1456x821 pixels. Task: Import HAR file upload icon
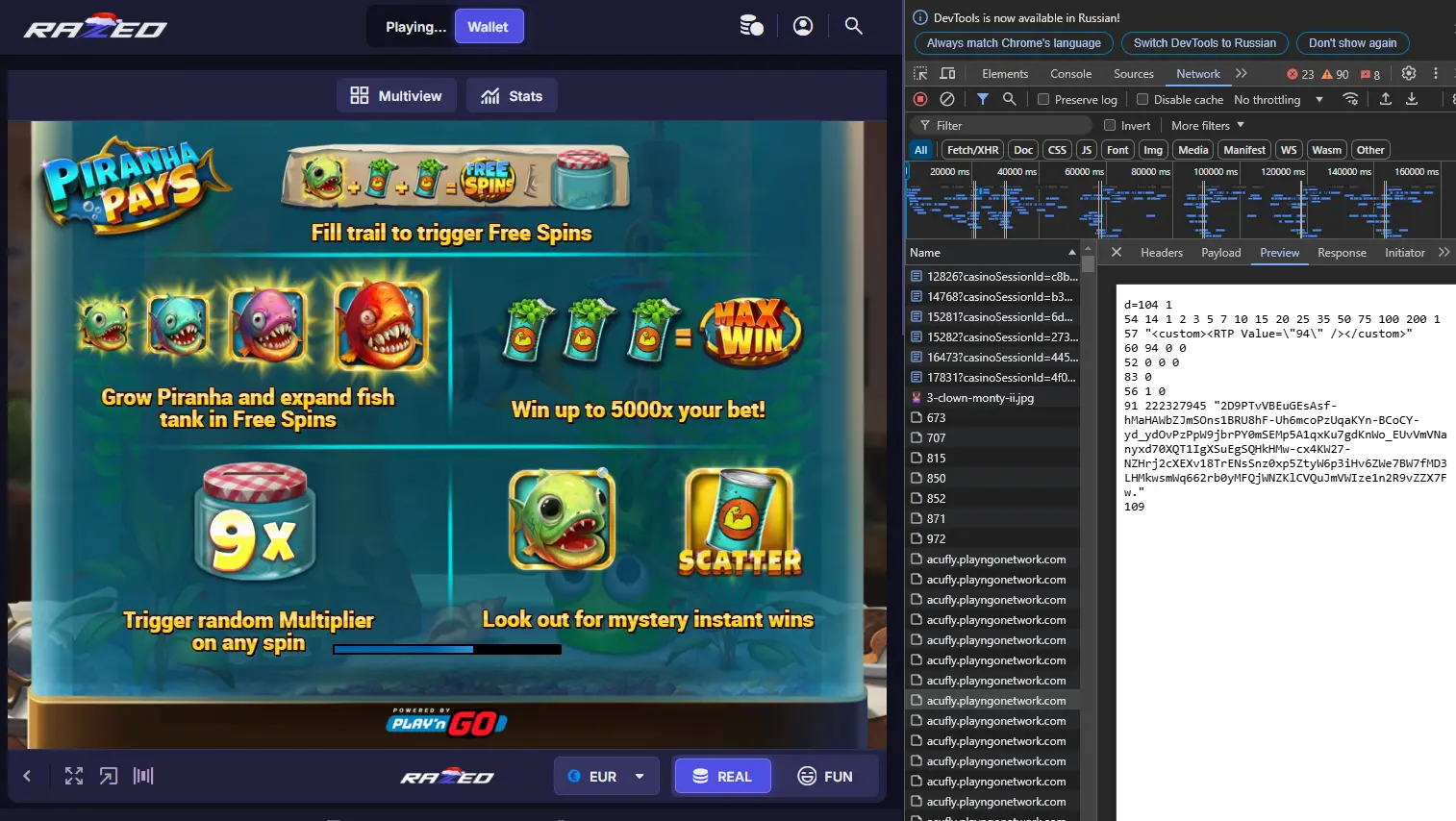1386,99
